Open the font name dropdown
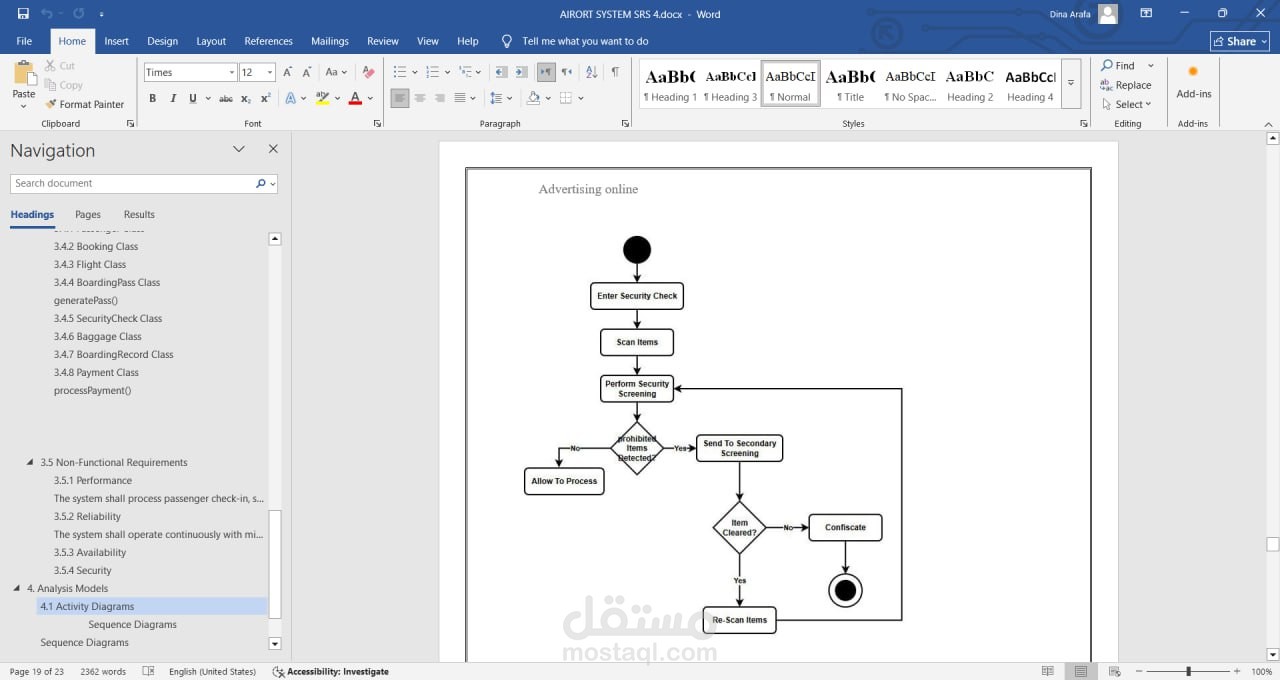Image resolution: width=1280 pixels, height=680 pixels. pos(232,72)
